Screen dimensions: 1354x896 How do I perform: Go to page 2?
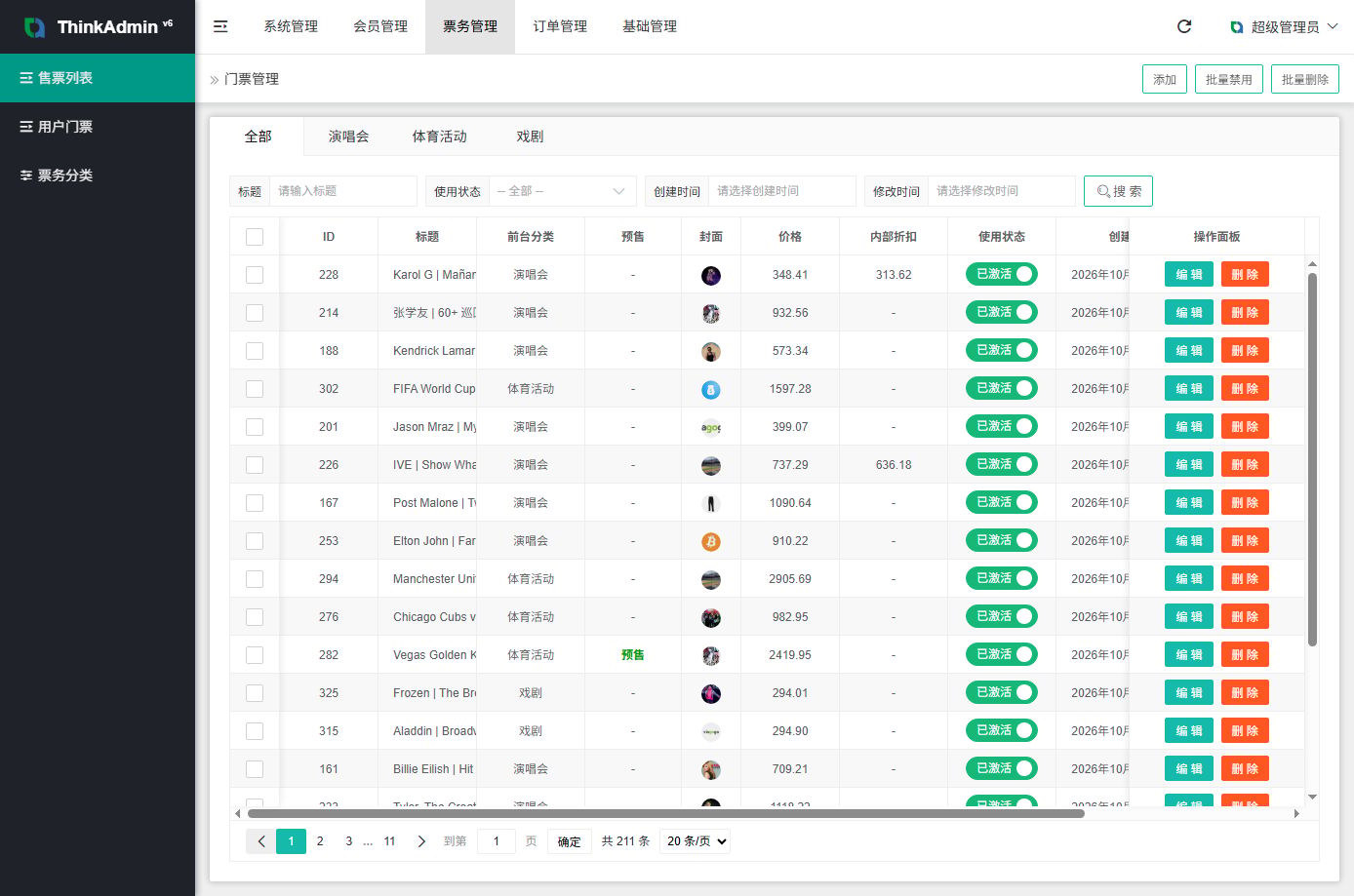pyautogui.click(x=320, y=841)
